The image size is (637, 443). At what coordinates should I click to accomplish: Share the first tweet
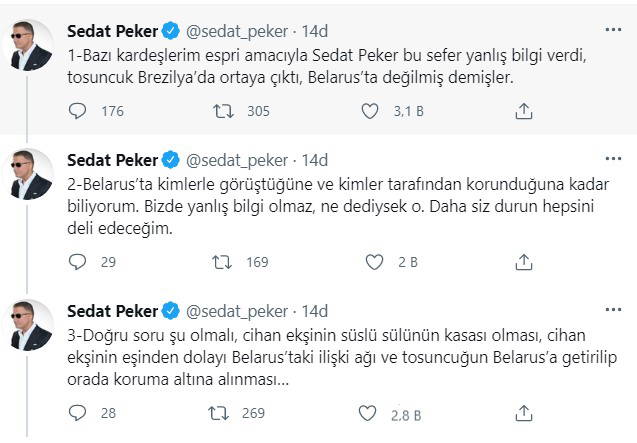(x=523, y=112)
